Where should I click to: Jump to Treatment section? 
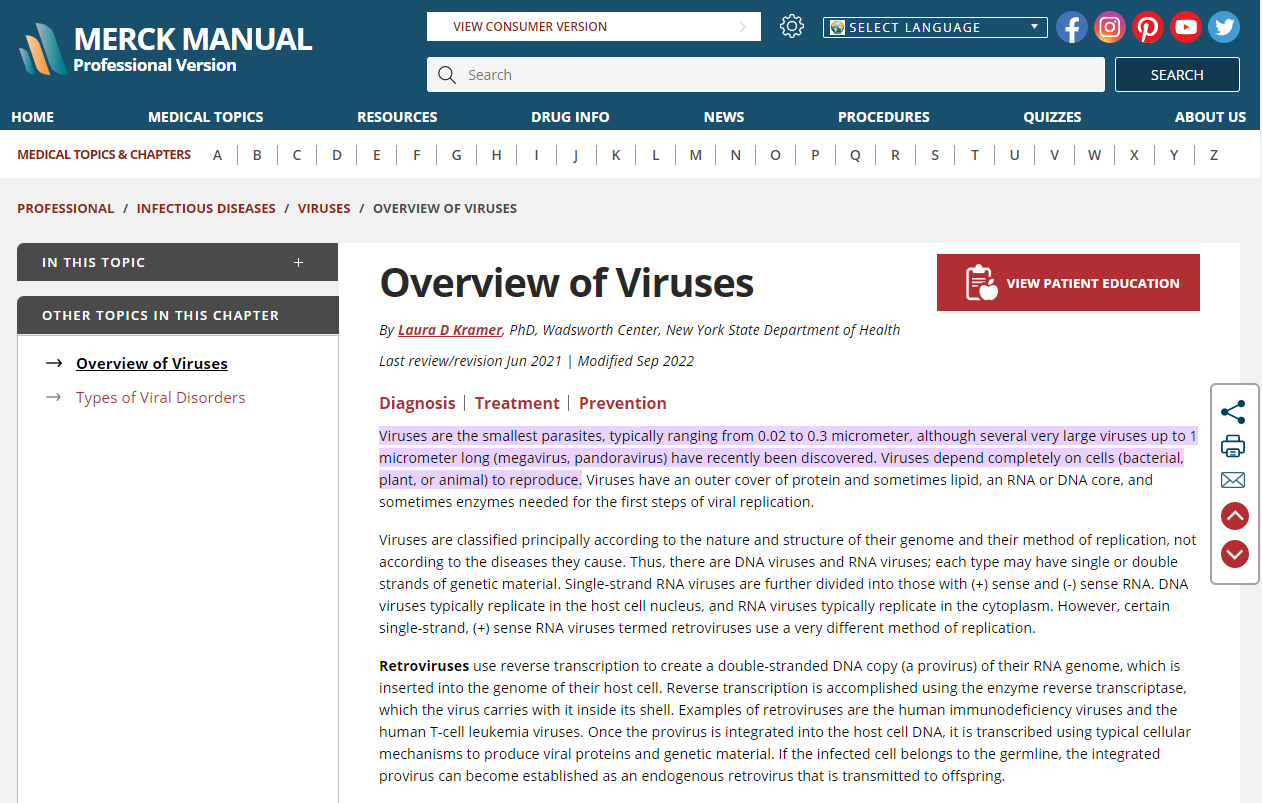517,403
